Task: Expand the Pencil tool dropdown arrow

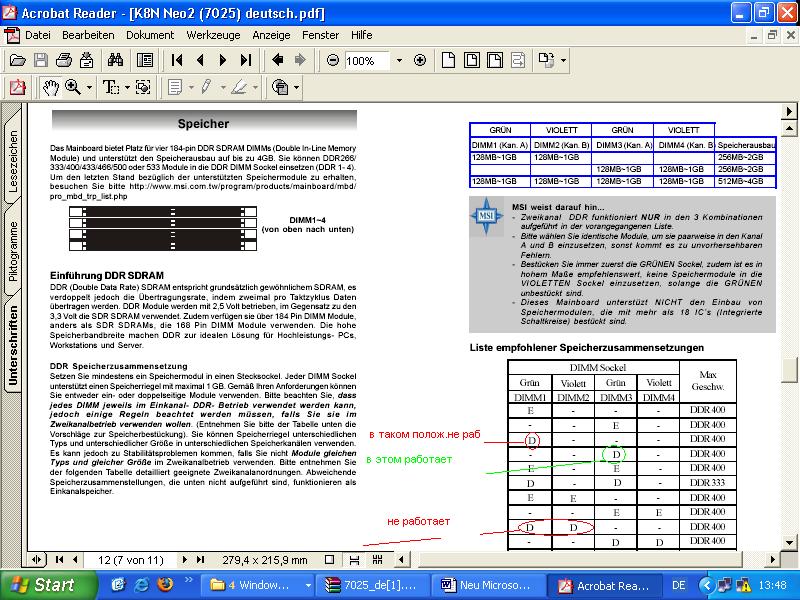Action: [x=223, y=87]
